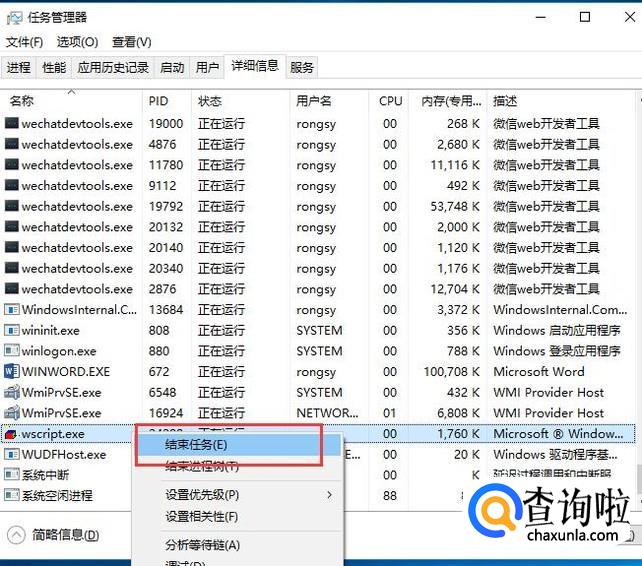Click the CPU value 88 cell

(390, 496)
